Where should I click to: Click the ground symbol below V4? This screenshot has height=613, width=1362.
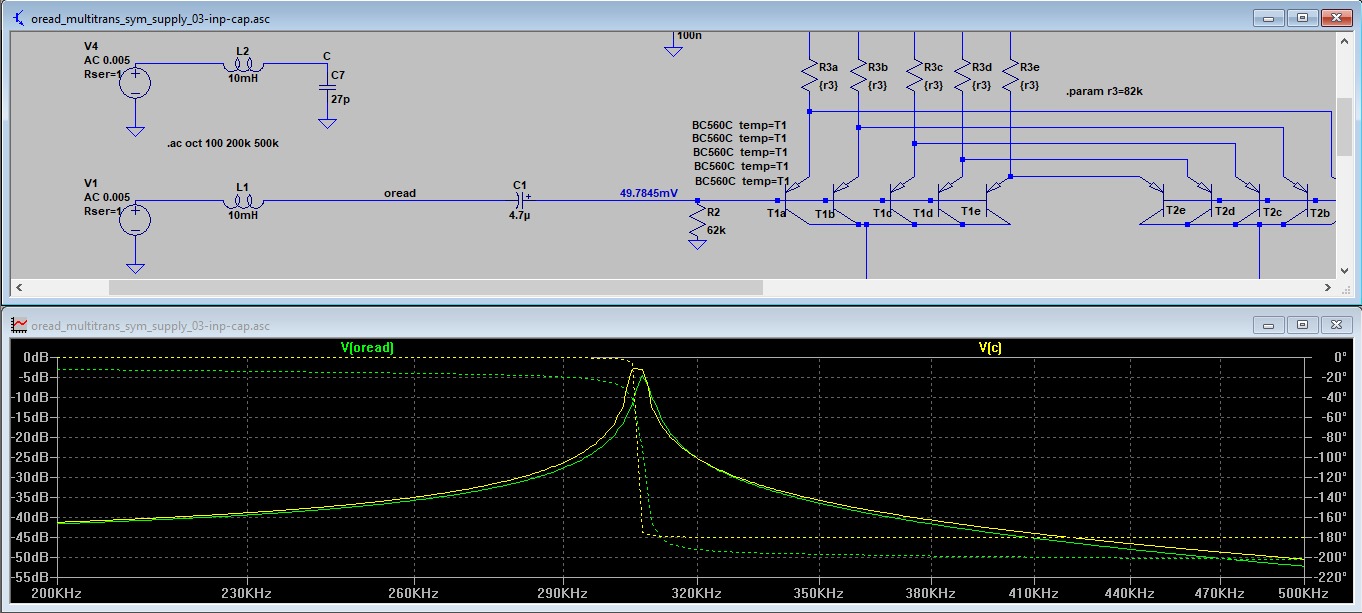(x=135, y=129)
